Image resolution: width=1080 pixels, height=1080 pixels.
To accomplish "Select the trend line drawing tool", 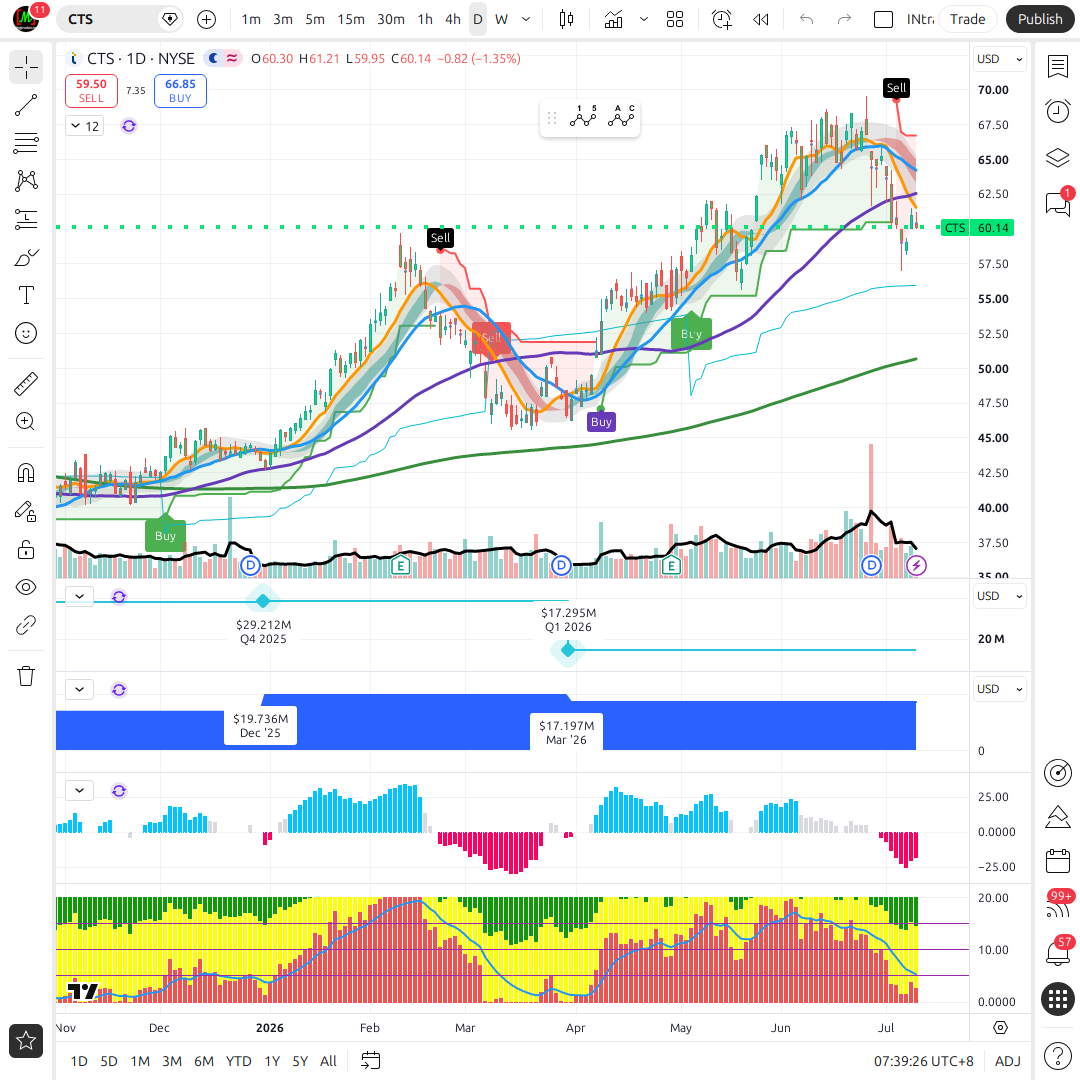I will [x=26, y=105].
